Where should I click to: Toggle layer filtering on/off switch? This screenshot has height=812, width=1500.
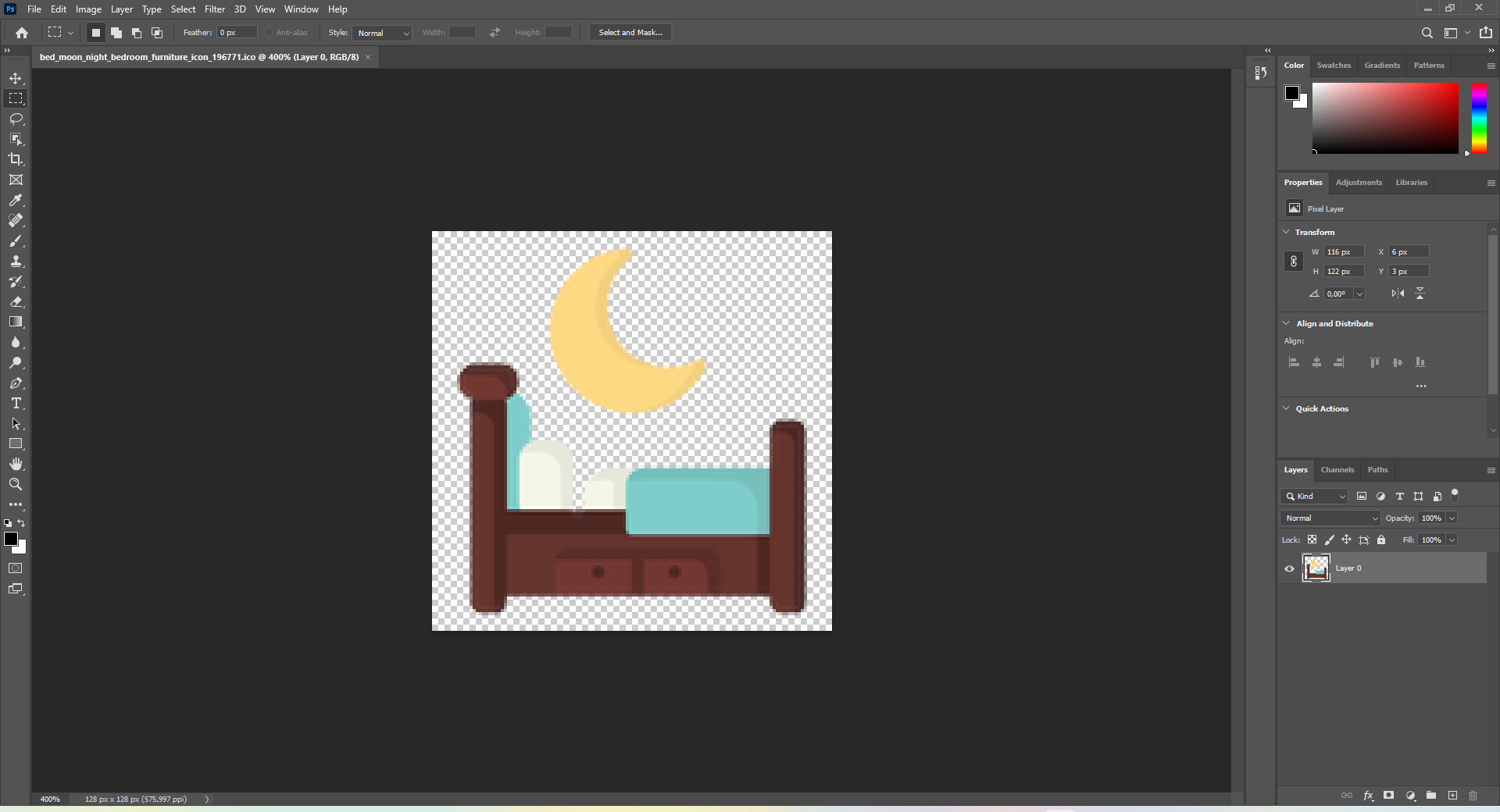(x=1455, y=494)
